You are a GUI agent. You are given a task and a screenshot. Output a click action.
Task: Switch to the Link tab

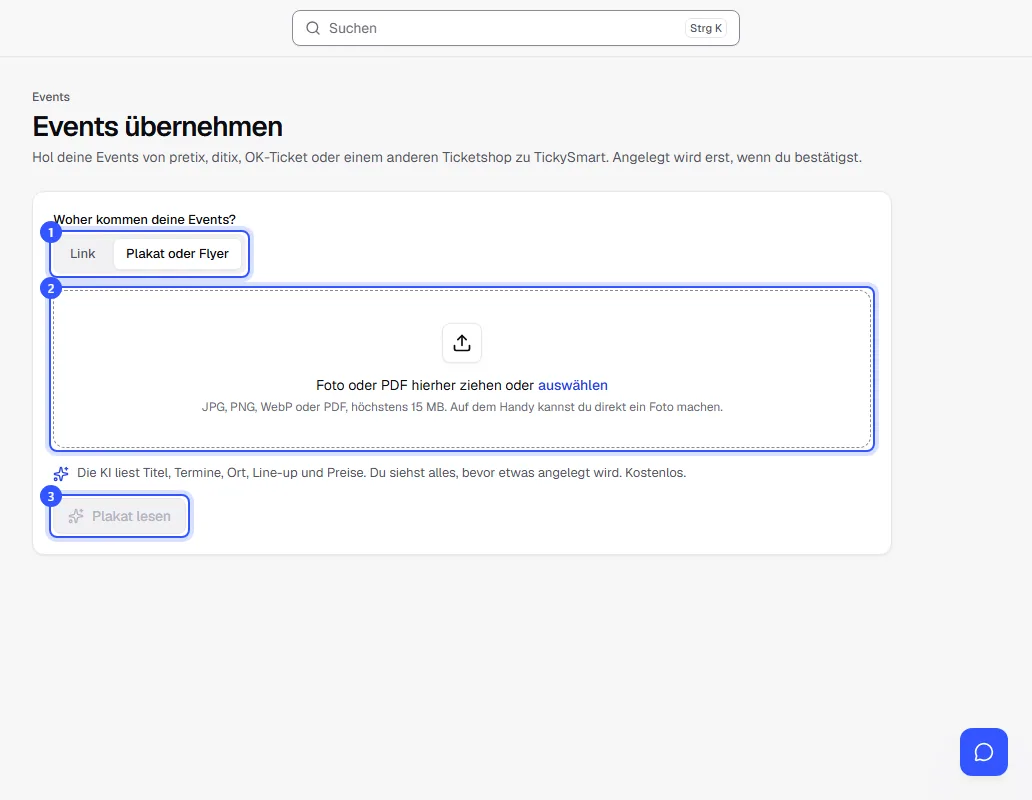tap(83, 254)
